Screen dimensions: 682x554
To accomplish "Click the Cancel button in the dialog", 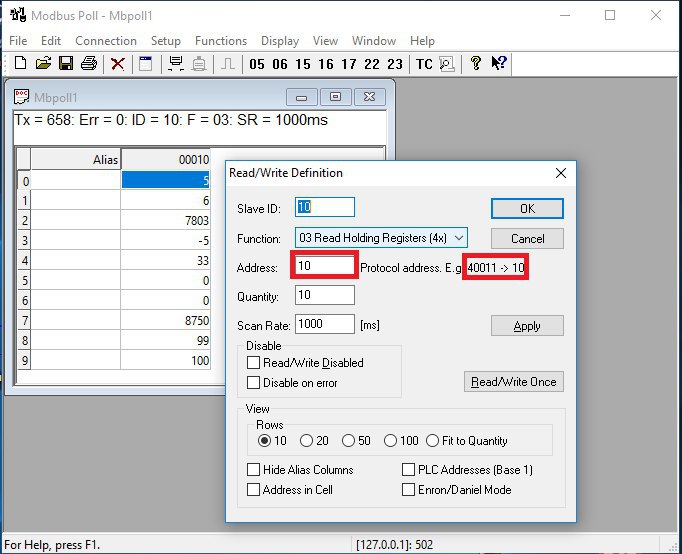I will click(527, 239).
